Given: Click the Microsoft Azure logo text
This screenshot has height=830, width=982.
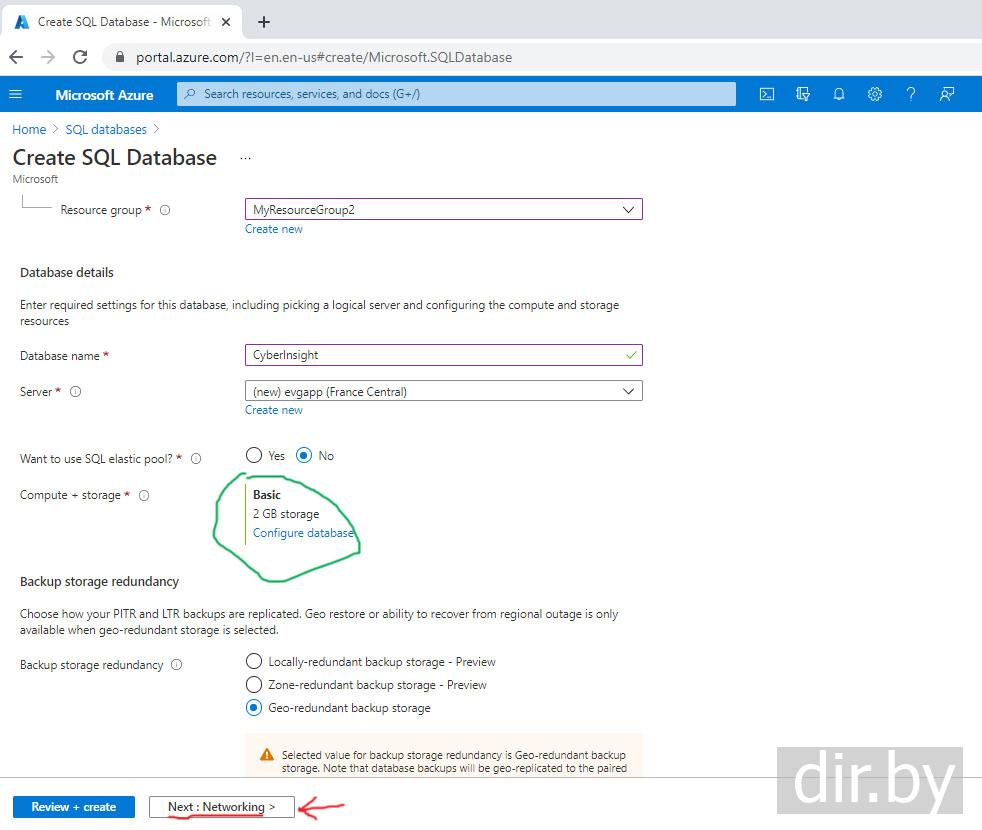Looking at the screenshot, I should tap(104, 95).
